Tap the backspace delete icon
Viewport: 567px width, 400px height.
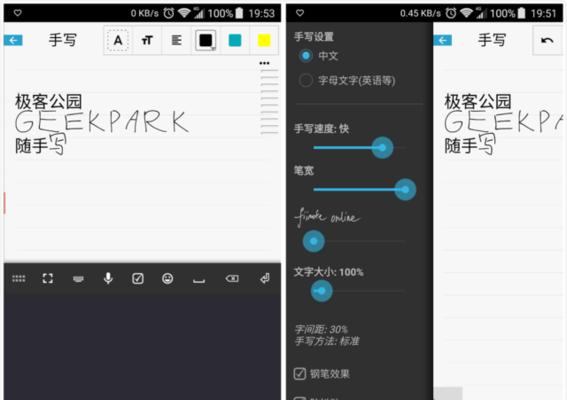click(232, 278)
